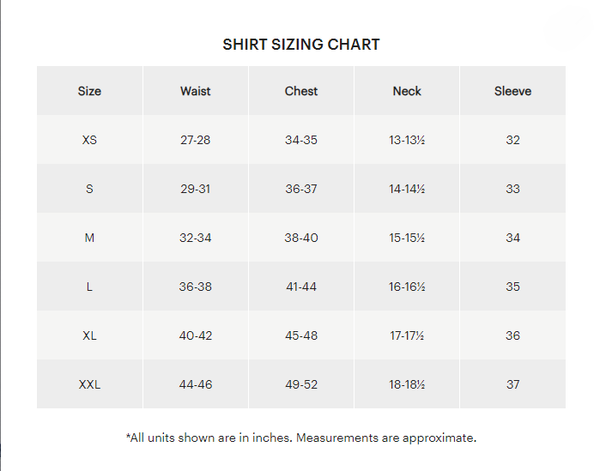Click the M size row label
This screenshot has height=471, width=600.
(90, 238)
